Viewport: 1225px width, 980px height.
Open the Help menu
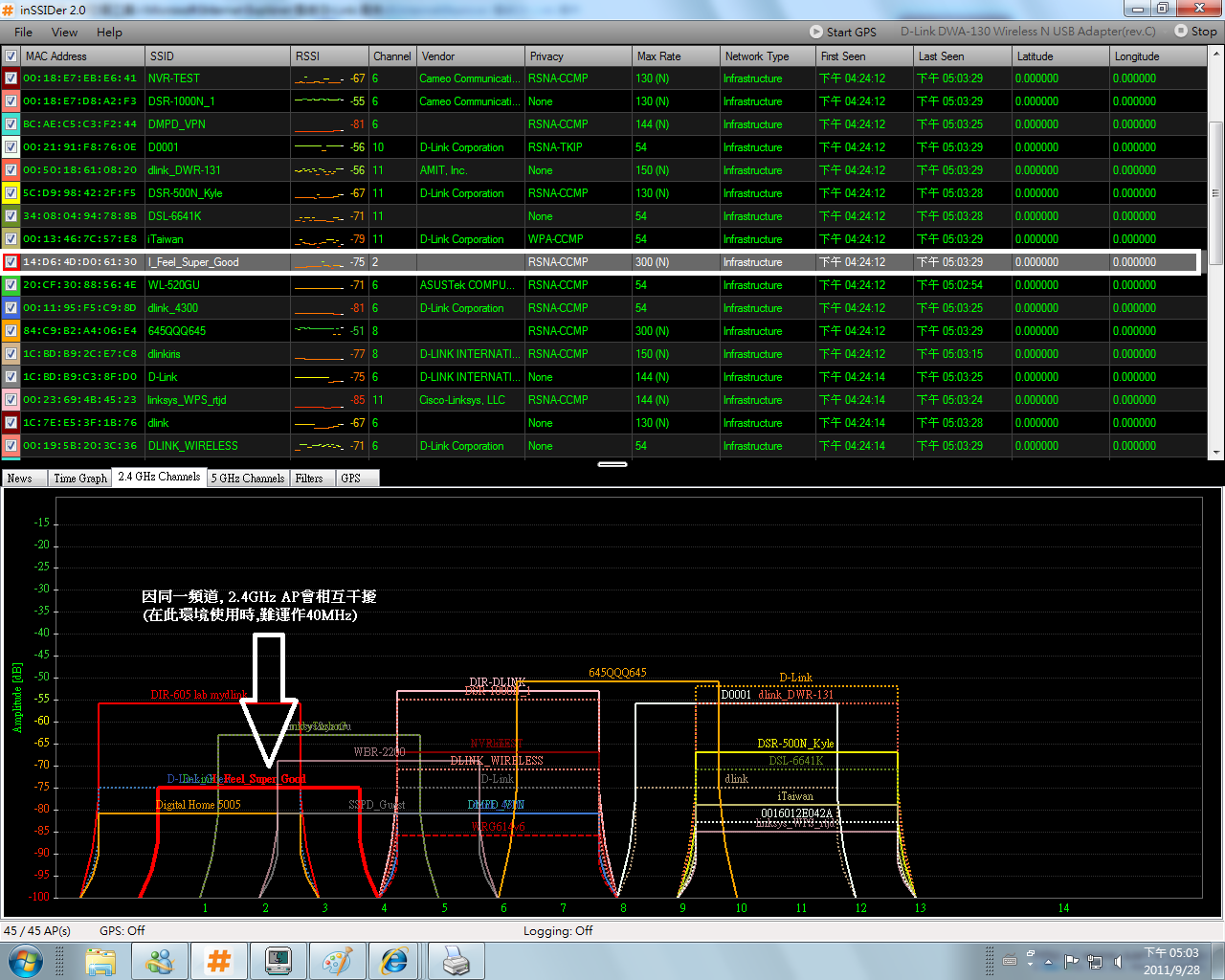pyautogui.click(x=109, y=32)
